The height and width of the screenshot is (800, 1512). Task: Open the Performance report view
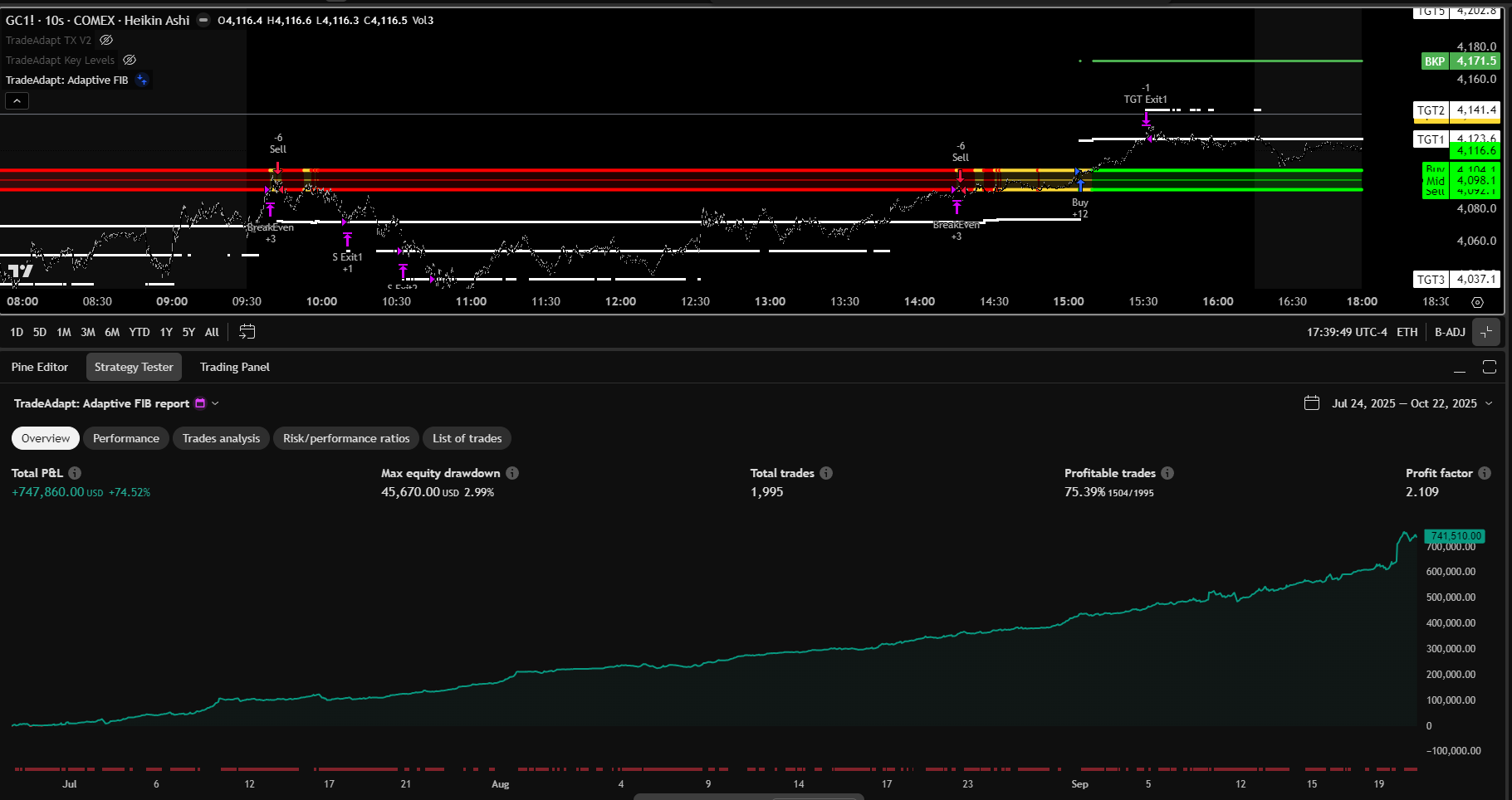pyautogui.click(x=125, y=438)
